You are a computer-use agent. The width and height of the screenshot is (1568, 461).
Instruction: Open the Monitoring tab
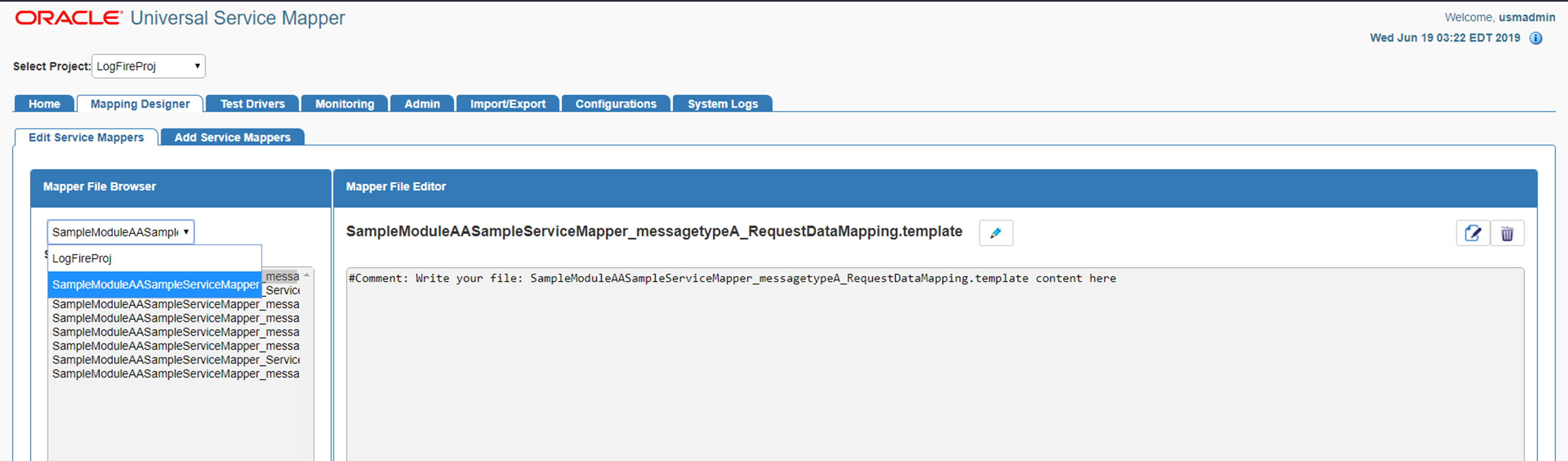(x=345, y=103)
